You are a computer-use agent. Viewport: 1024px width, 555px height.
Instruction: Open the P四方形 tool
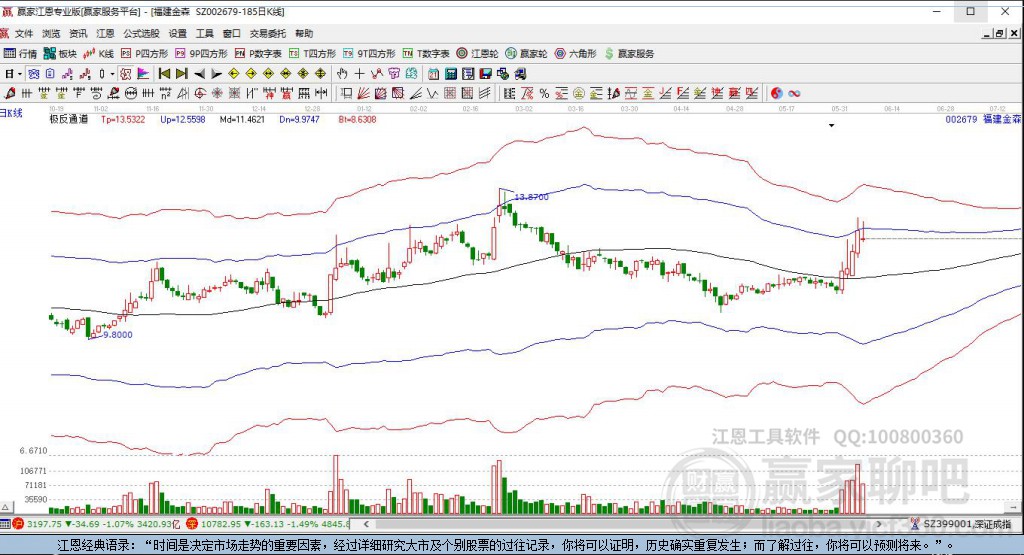[144, 54]
